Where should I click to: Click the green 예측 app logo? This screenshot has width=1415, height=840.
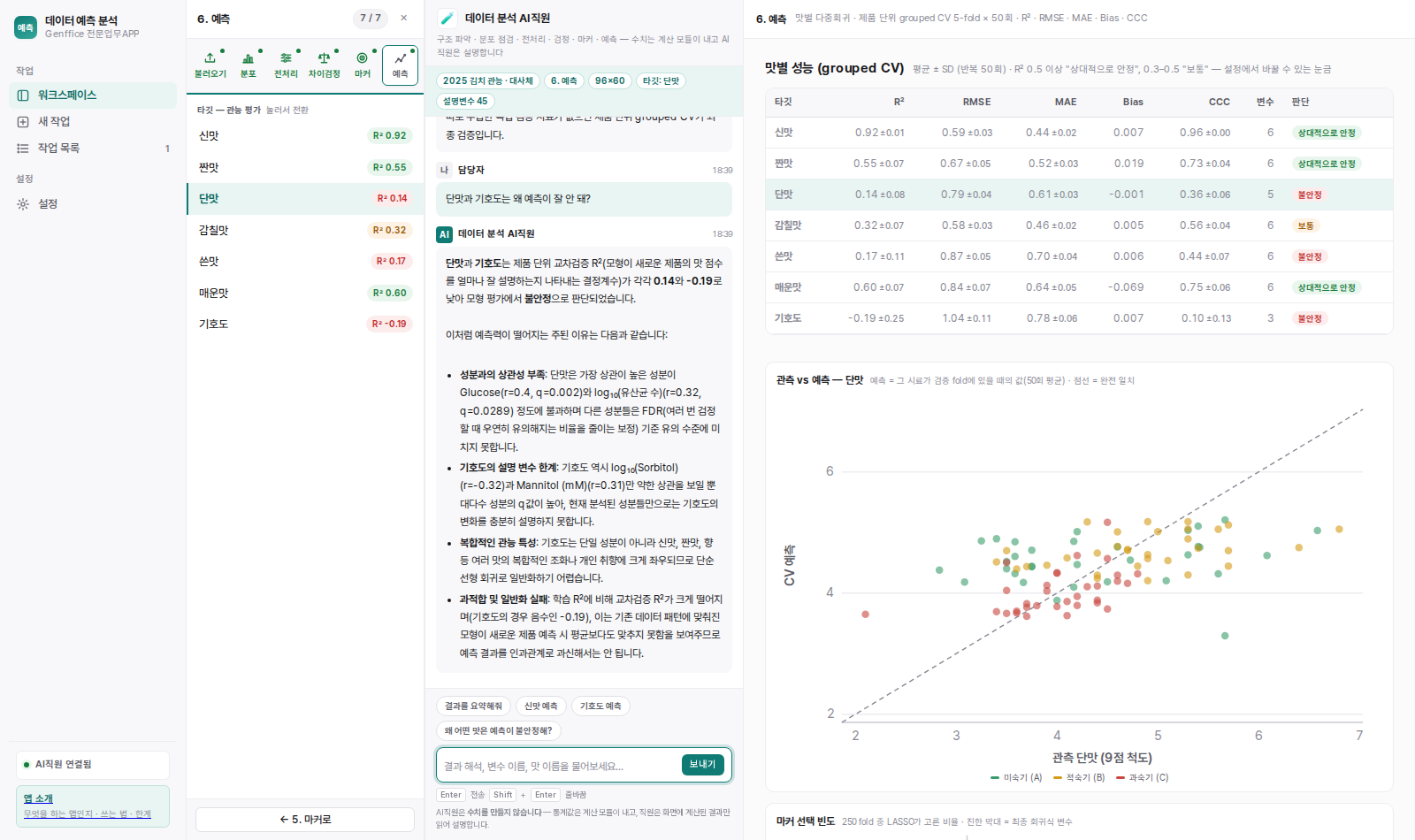(26, 27)
